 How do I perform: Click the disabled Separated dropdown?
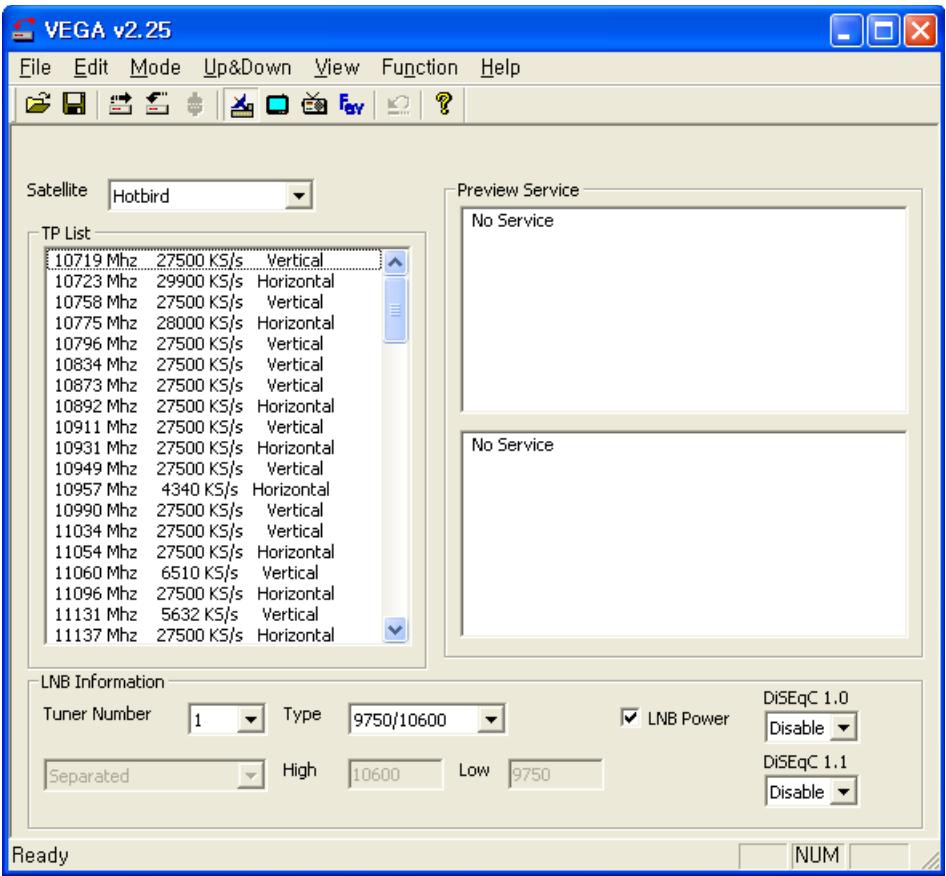coord(154,775)
